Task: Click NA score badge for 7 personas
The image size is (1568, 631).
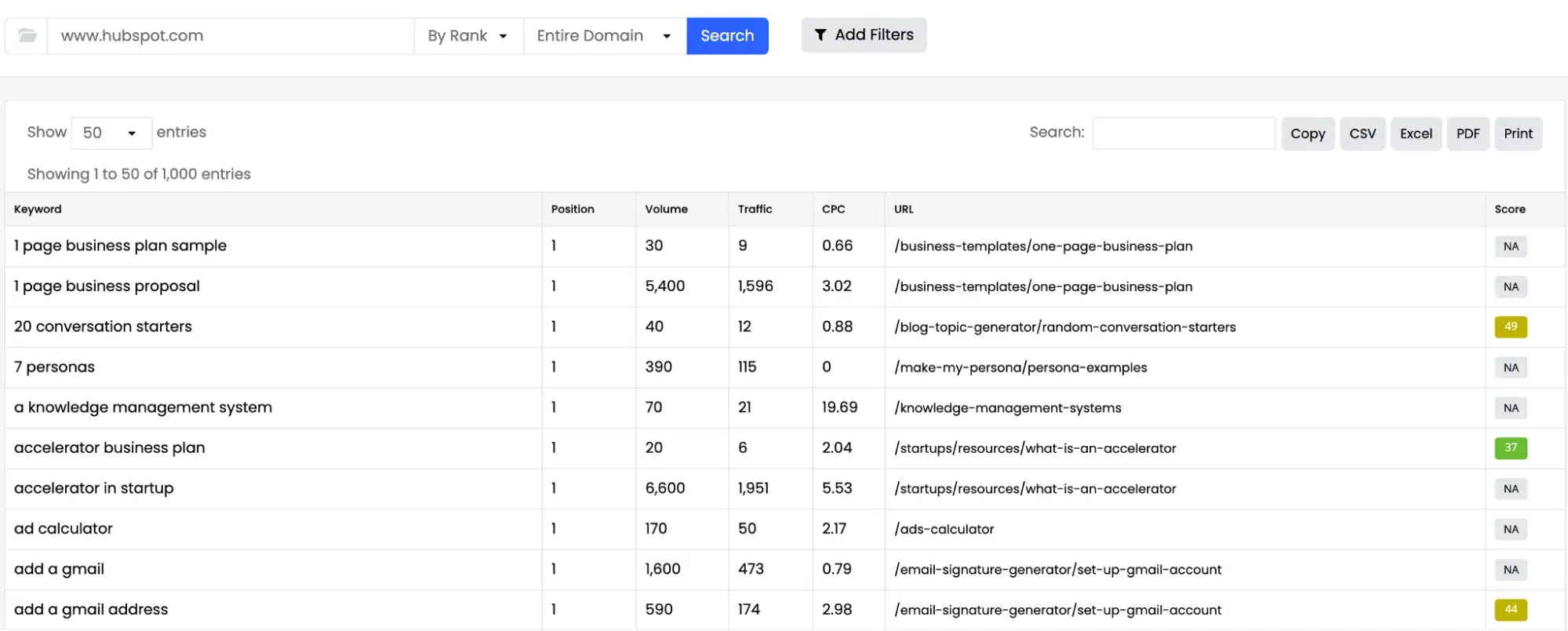Action: 1510,367
